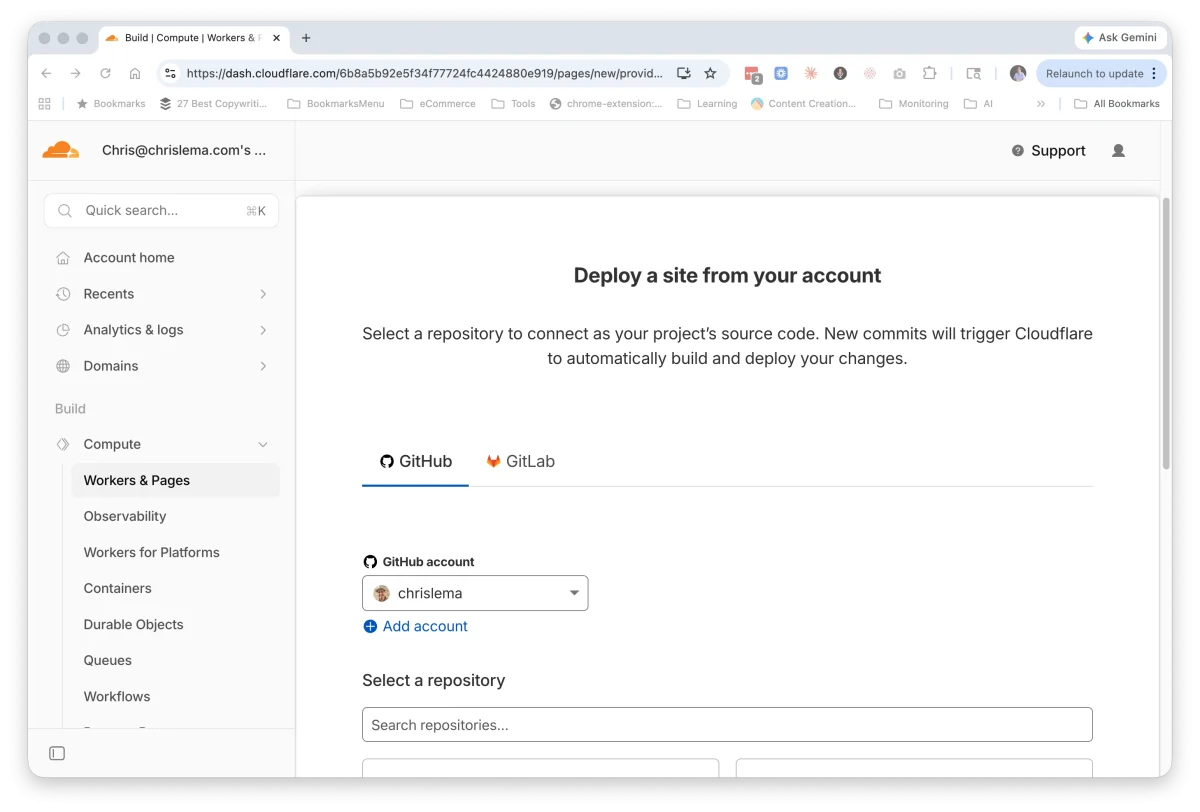Image resolution: width=1200 pixels, height=812 pixels.
Task: Open Containers in sidebar
Action: point(117,588)
